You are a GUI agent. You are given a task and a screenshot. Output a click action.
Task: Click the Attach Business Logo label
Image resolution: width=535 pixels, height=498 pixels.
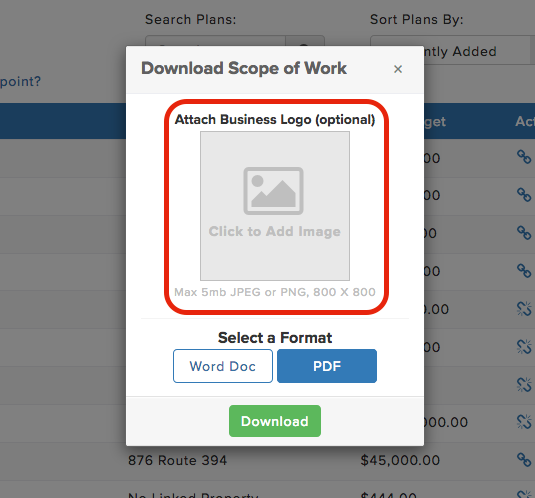coord(275,120)
